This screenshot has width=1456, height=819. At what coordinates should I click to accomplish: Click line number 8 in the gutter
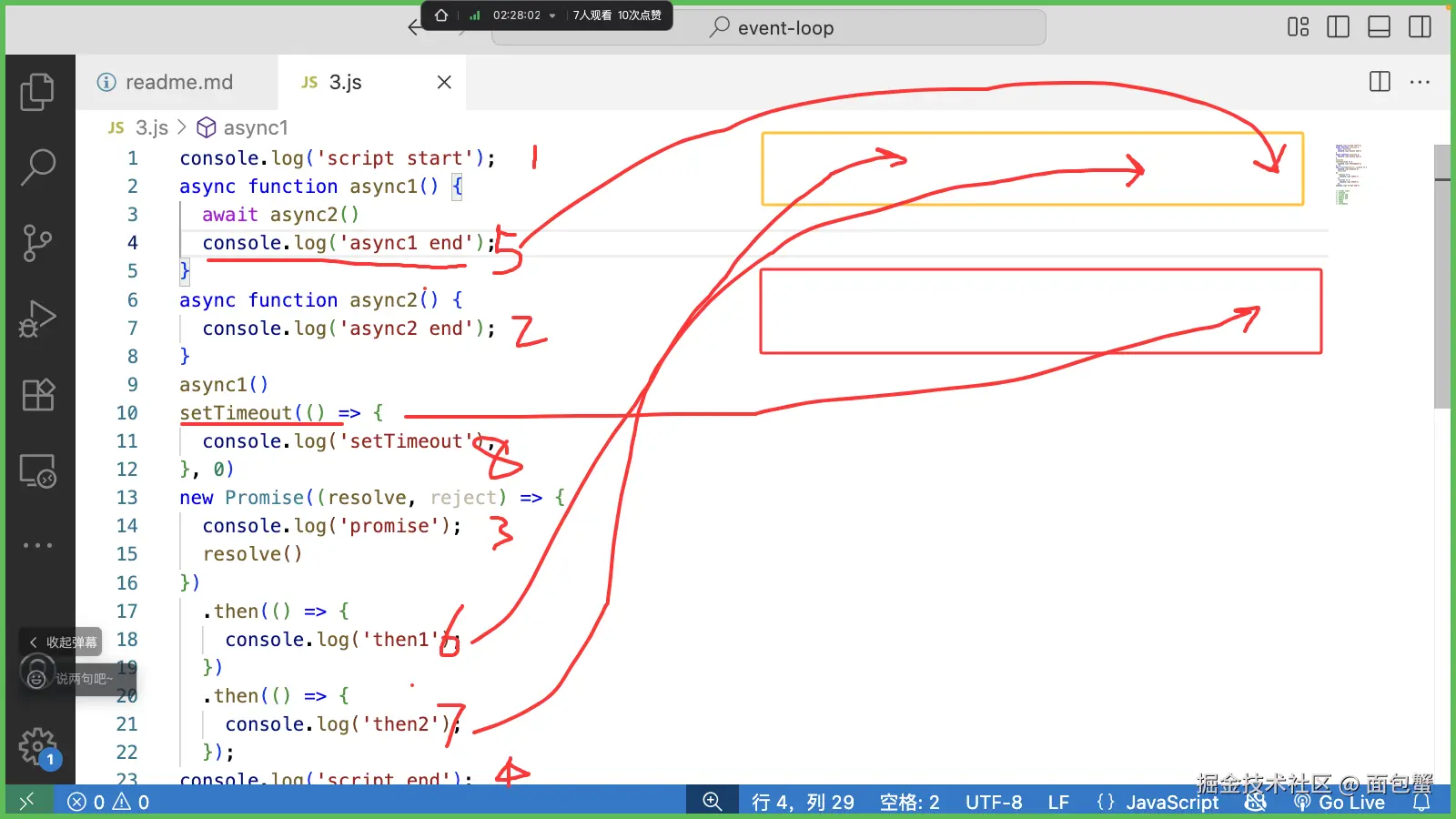133,357
